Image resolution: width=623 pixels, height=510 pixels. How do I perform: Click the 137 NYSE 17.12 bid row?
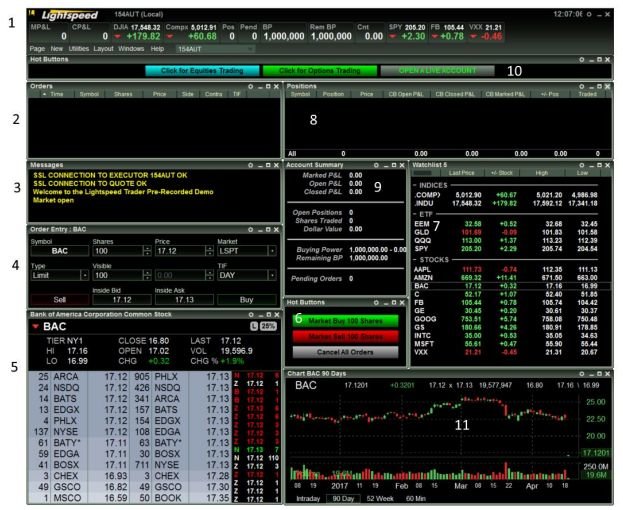(79, 432)
